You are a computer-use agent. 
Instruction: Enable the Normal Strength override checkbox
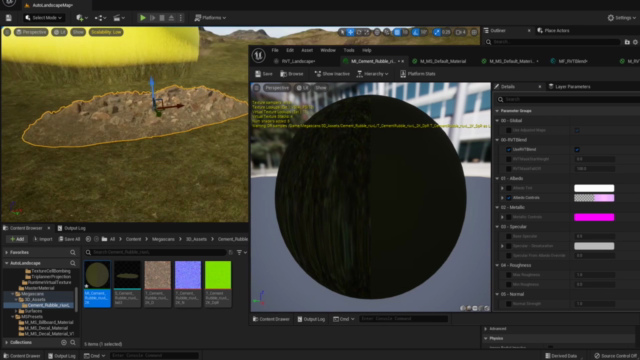click(509, 304)
